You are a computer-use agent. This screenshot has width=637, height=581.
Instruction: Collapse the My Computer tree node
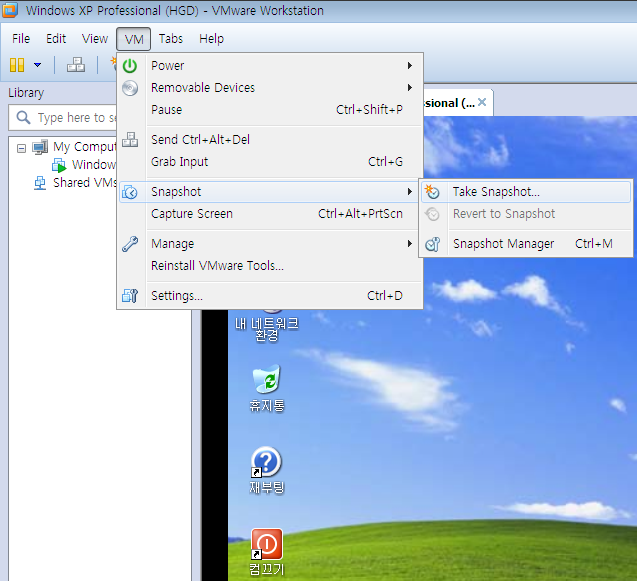[x=21, y=148]
